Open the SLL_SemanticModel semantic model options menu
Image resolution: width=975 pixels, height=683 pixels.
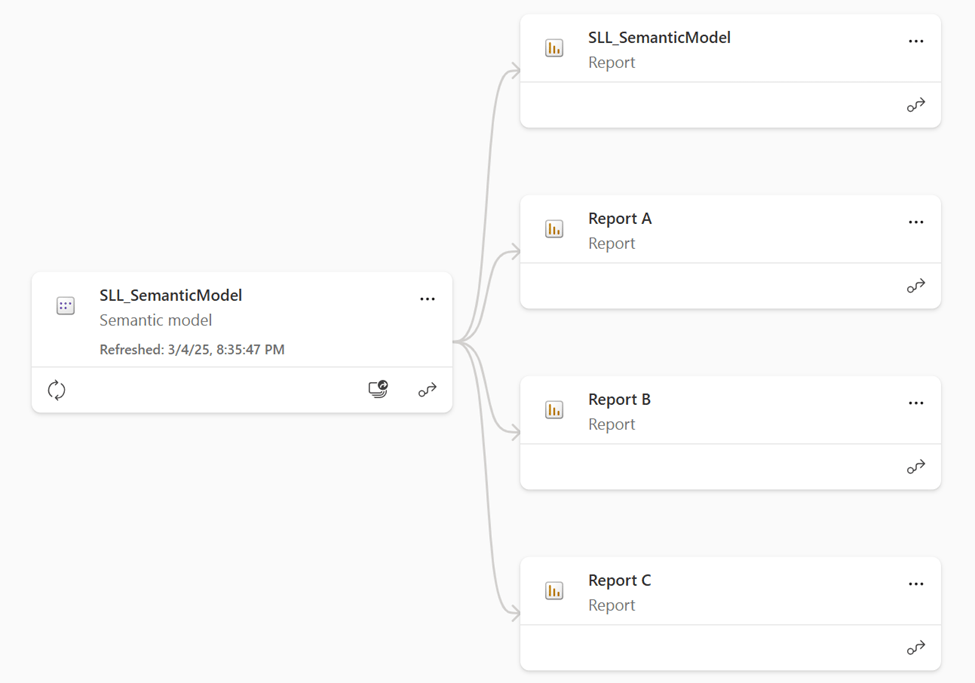[427, 299]
